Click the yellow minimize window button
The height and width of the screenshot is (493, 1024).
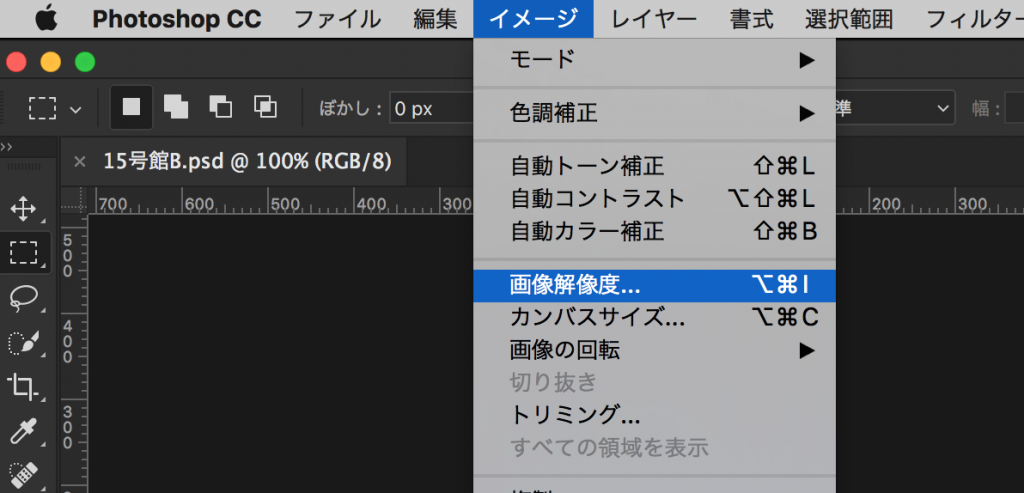click(50, 62)
